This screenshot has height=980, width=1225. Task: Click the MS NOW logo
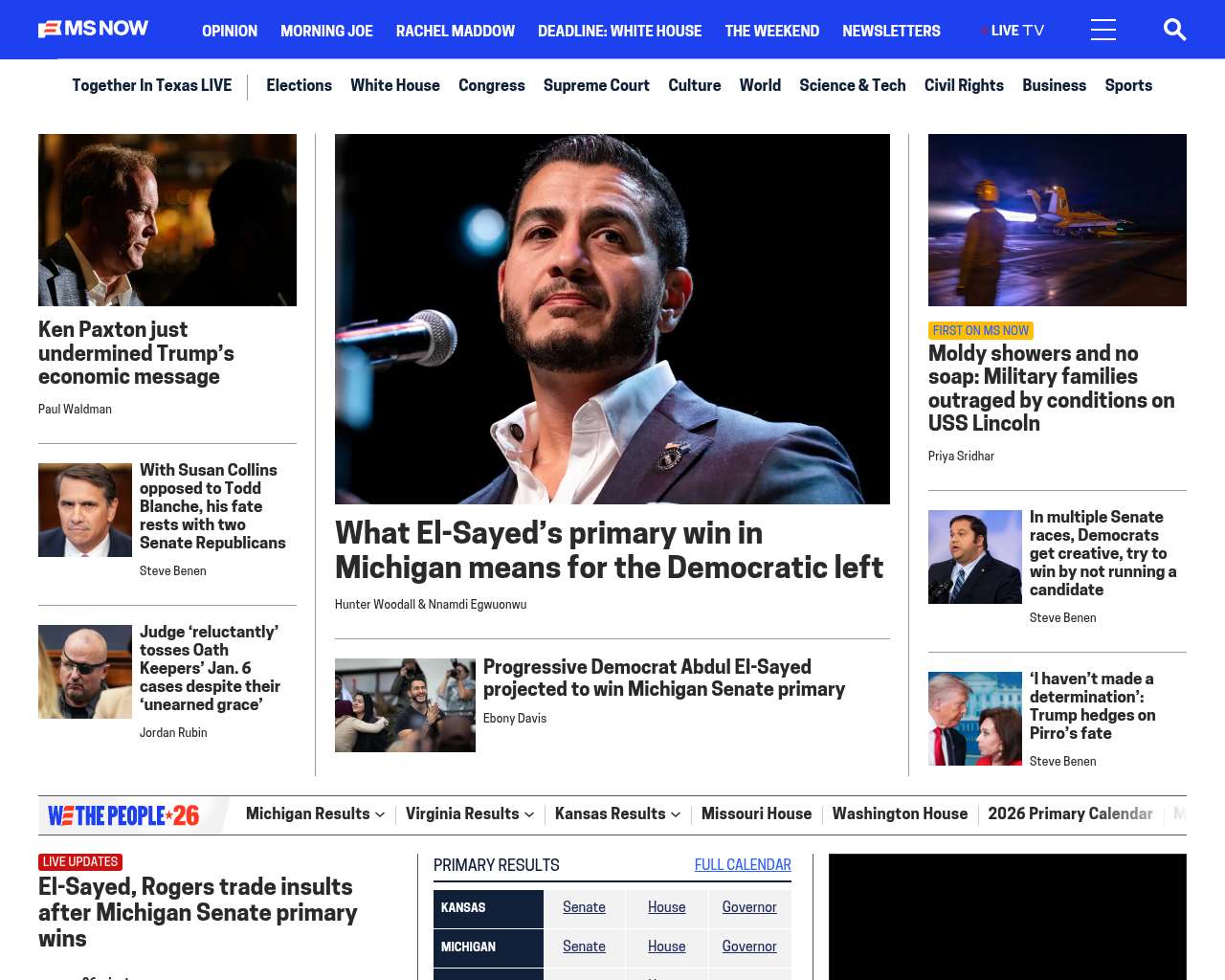(x=93, y=29)
